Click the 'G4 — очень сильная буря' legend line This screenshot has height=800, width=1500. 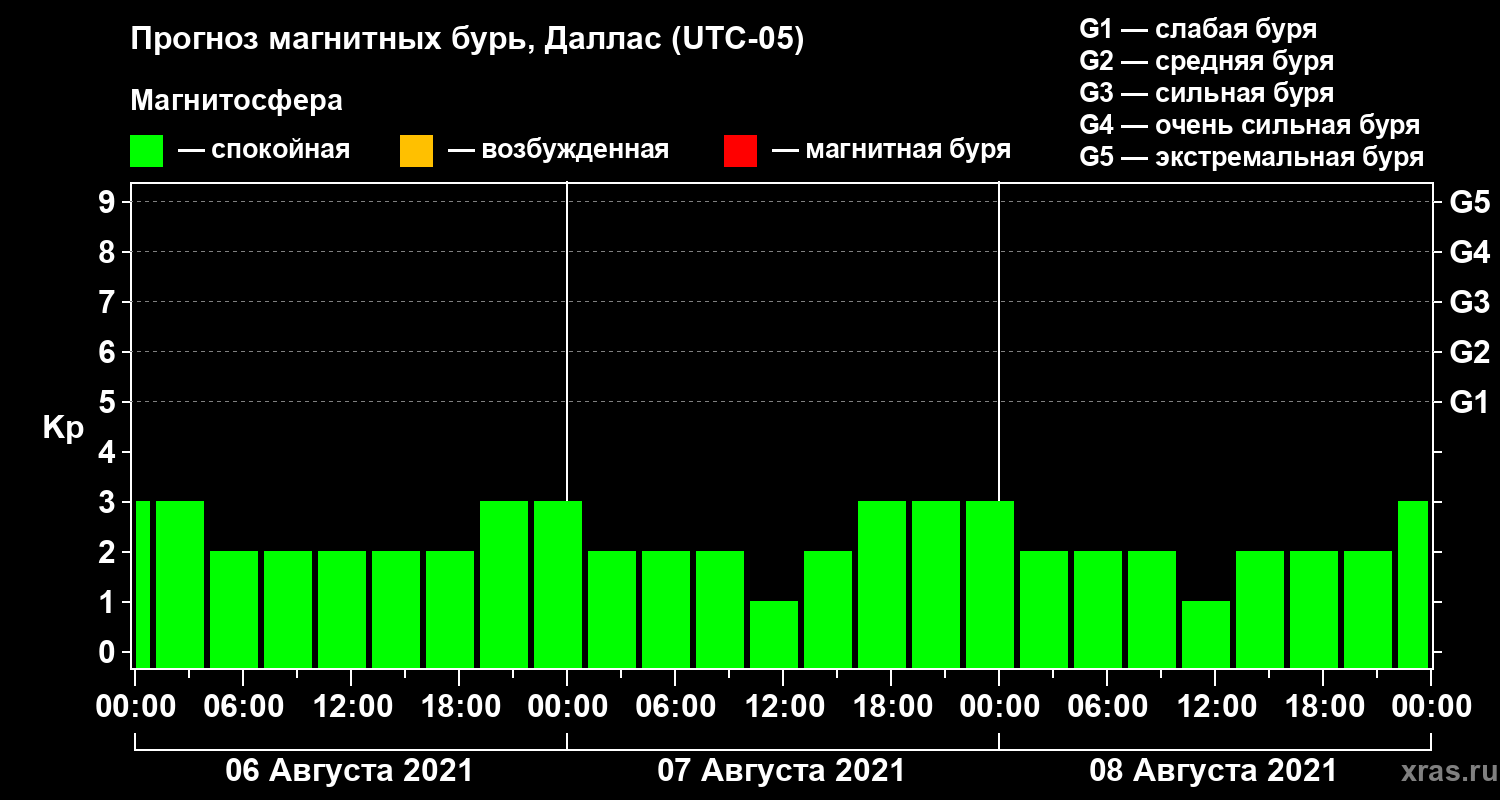(1250, 125)
